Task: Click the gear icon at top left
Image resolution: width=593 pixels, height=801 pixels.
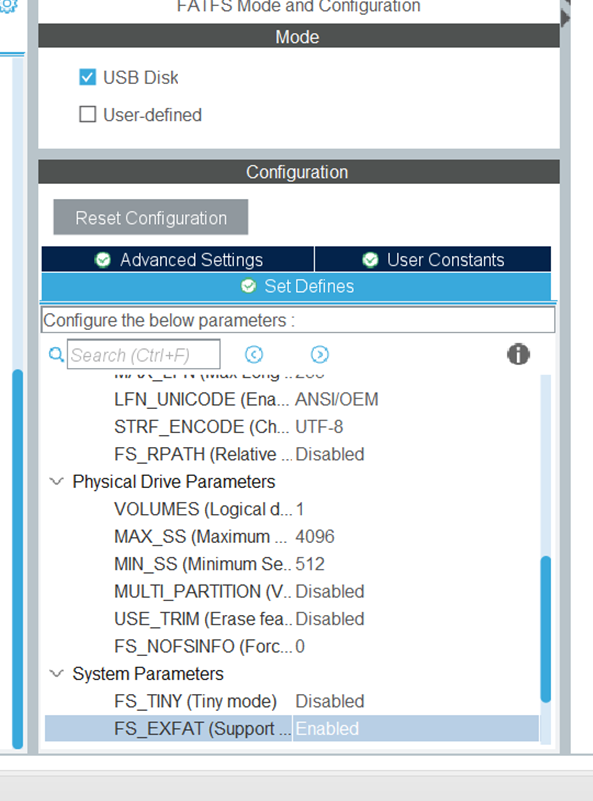Action: pyautogui.click(x=8, y=6)
